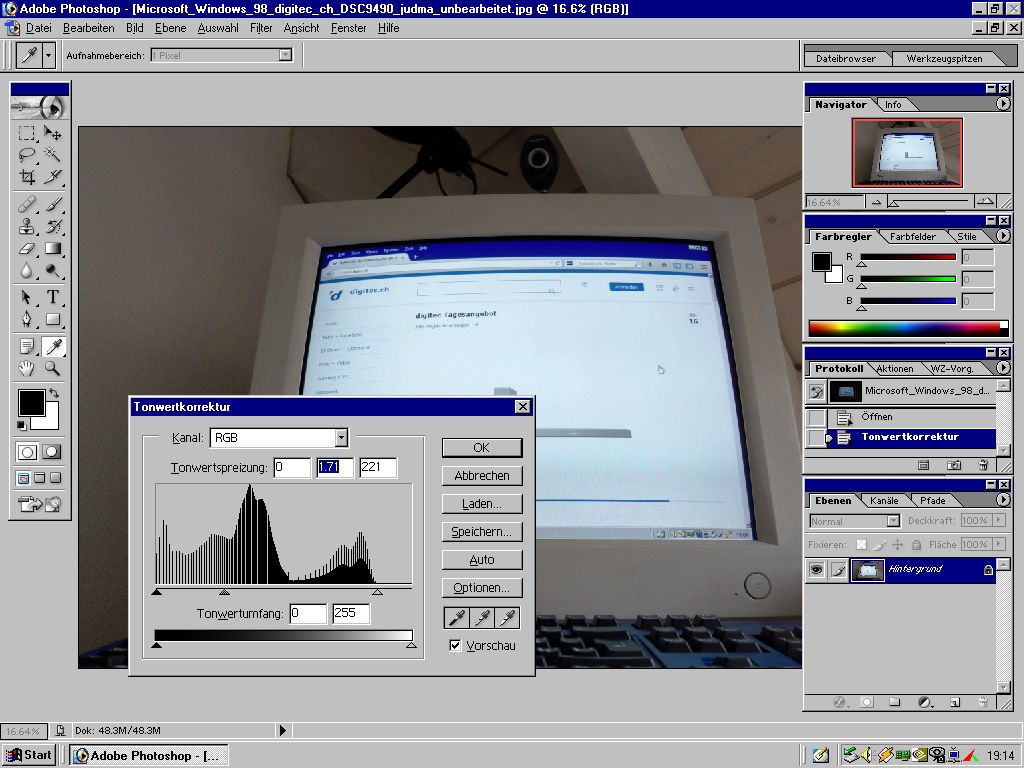1024x768 pixels.
Task: Click inside the Tonwertumfang 255 input field
Action: coord(350,611)
